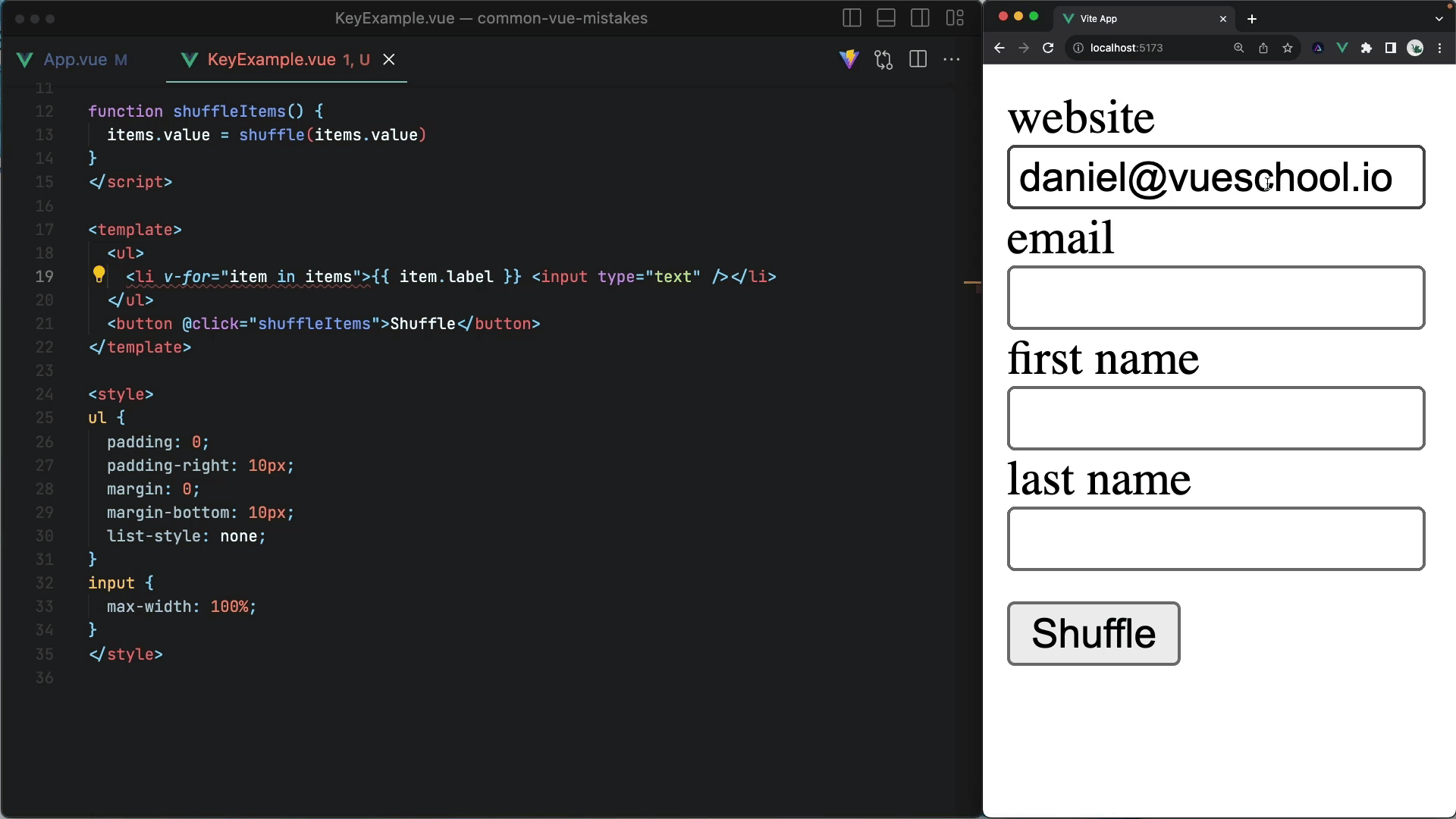Click the overview ruler warning marker
Viewport: 1456px width, 819px height.
pyautogui.click(x=972, y=283)
